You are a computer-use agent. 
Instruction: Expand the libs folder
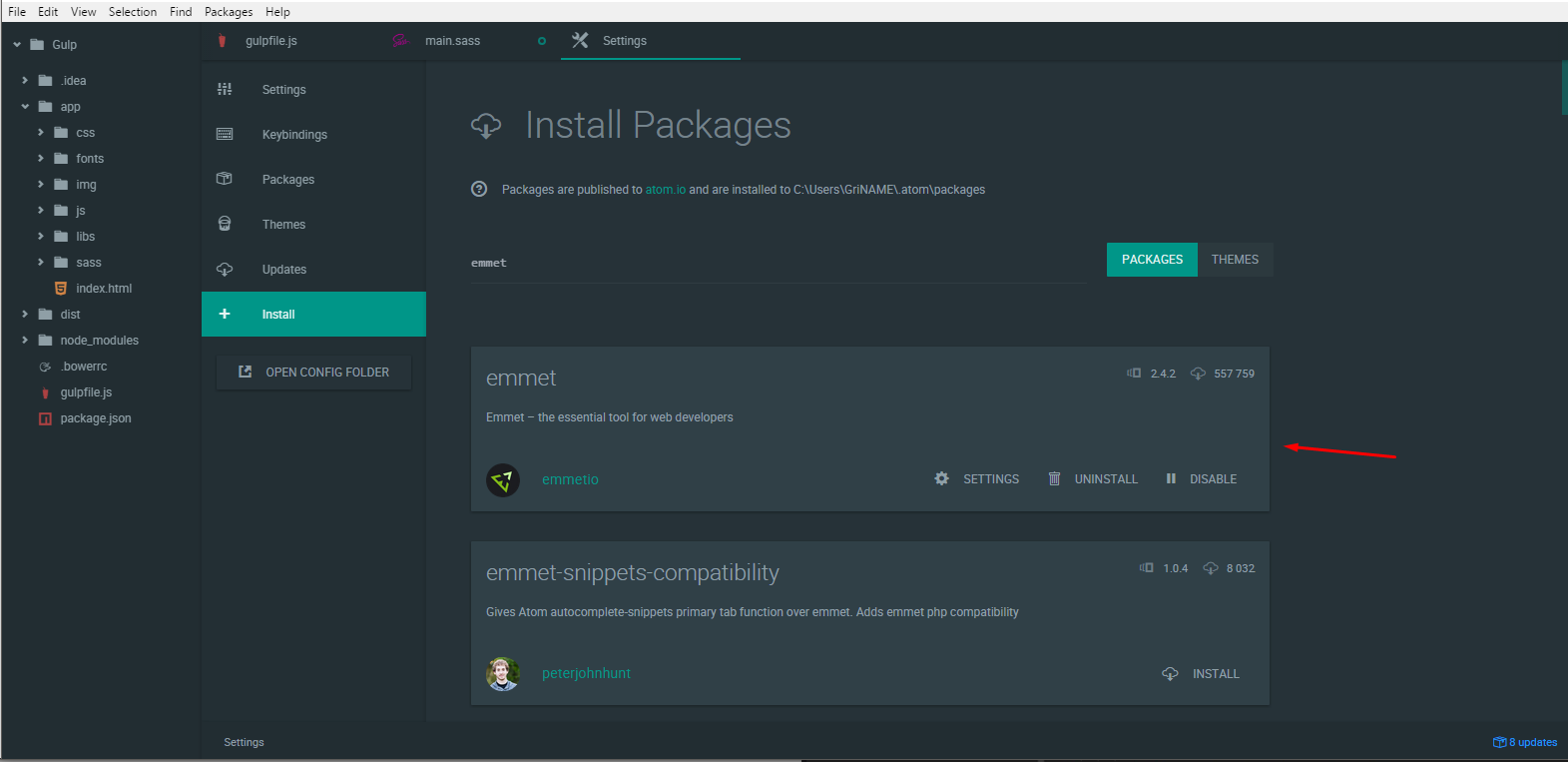pos(41,236)
